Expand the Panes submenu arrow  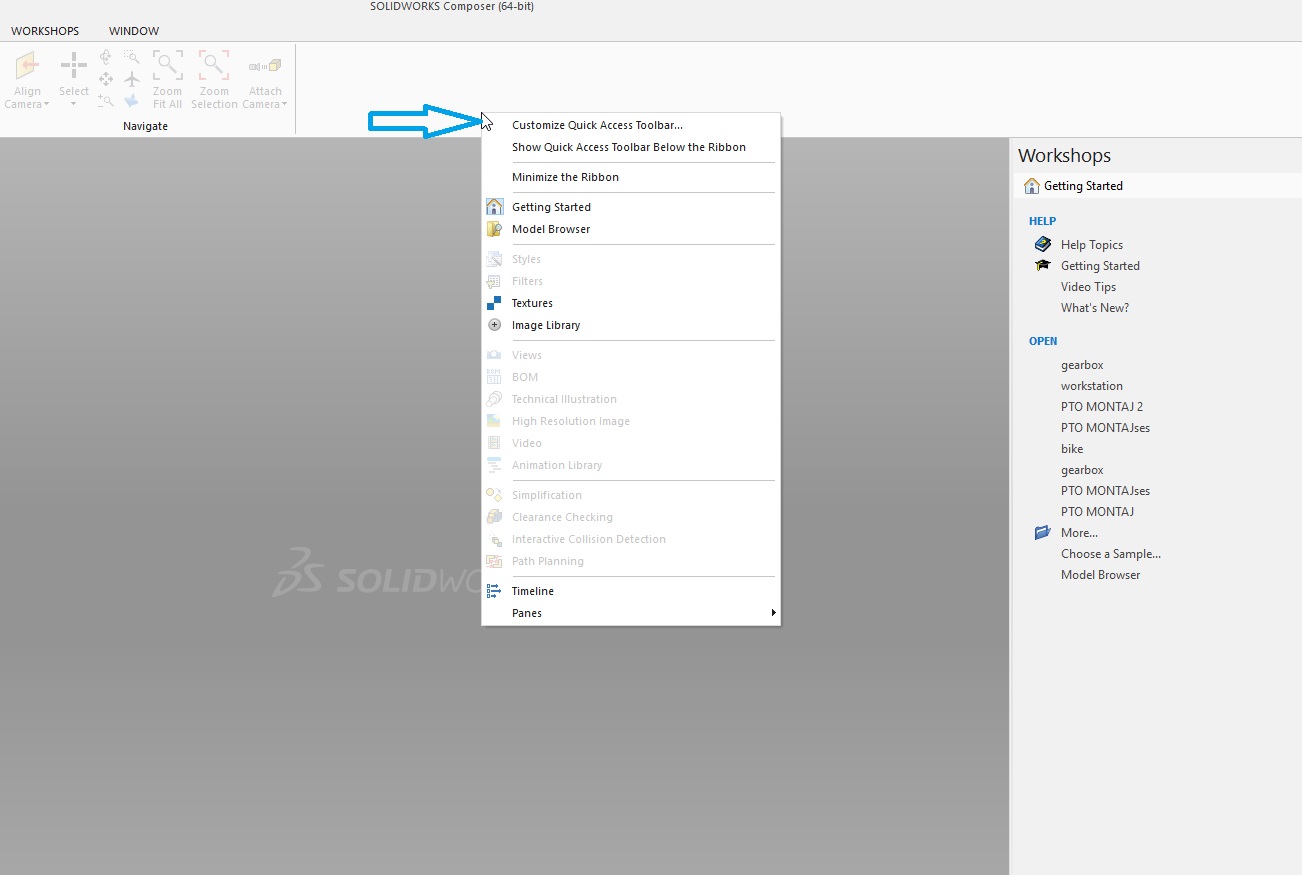click(773, 613)
